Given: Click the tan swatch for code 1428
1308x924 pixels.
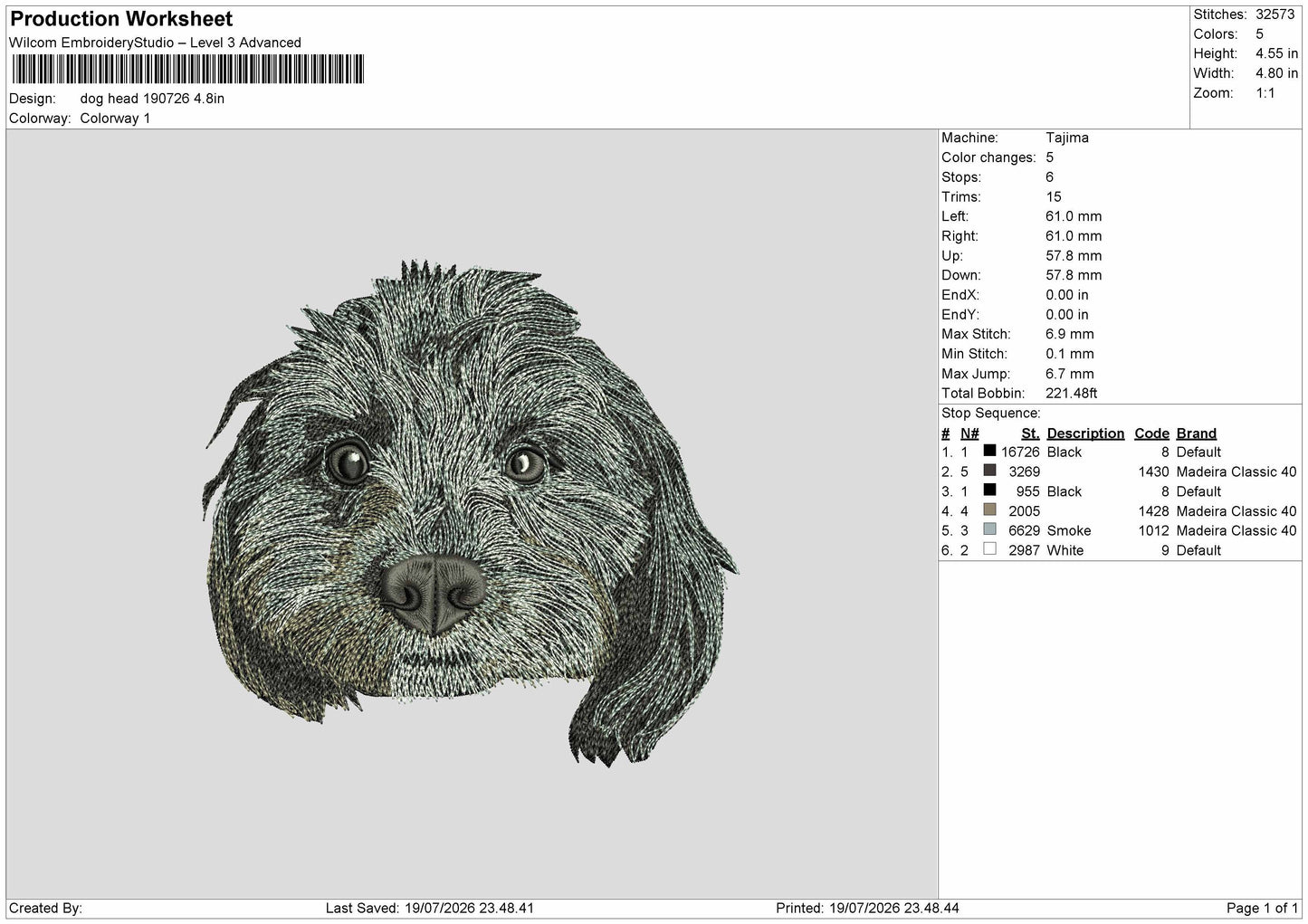Looking at the screenshot, I should point(989,510).
